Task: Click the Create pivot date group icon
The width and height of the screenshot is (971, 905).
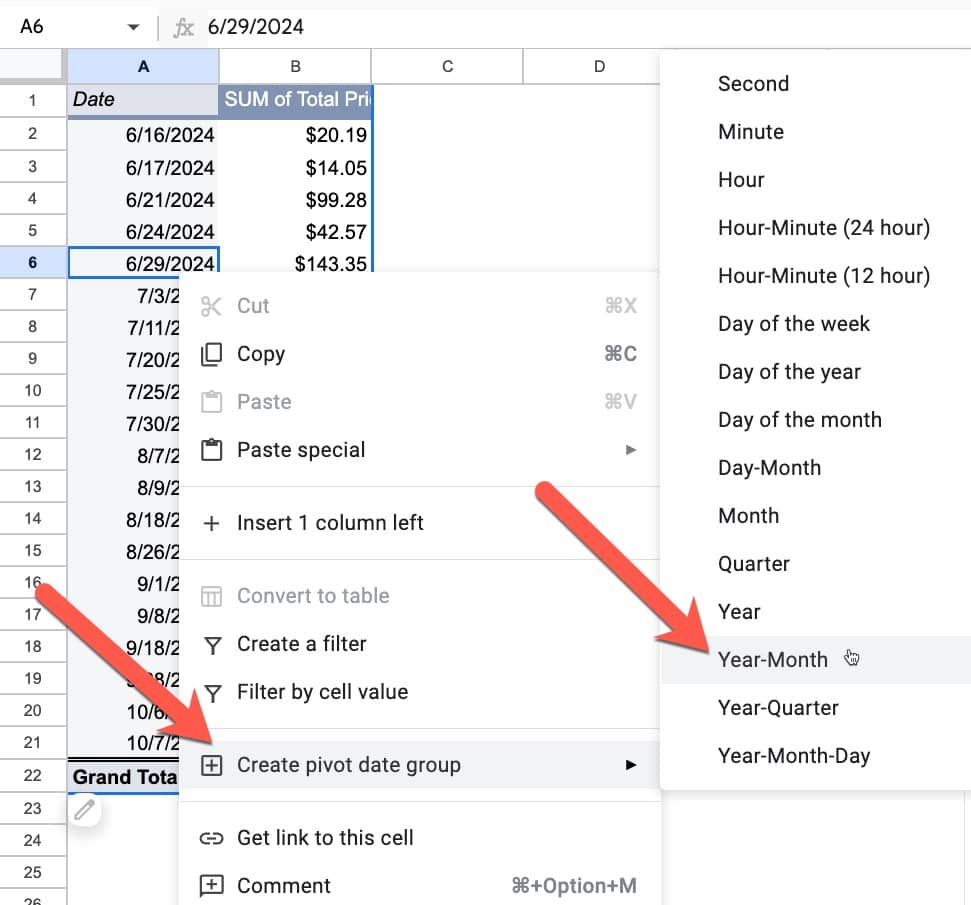Action: click(211, 765)
